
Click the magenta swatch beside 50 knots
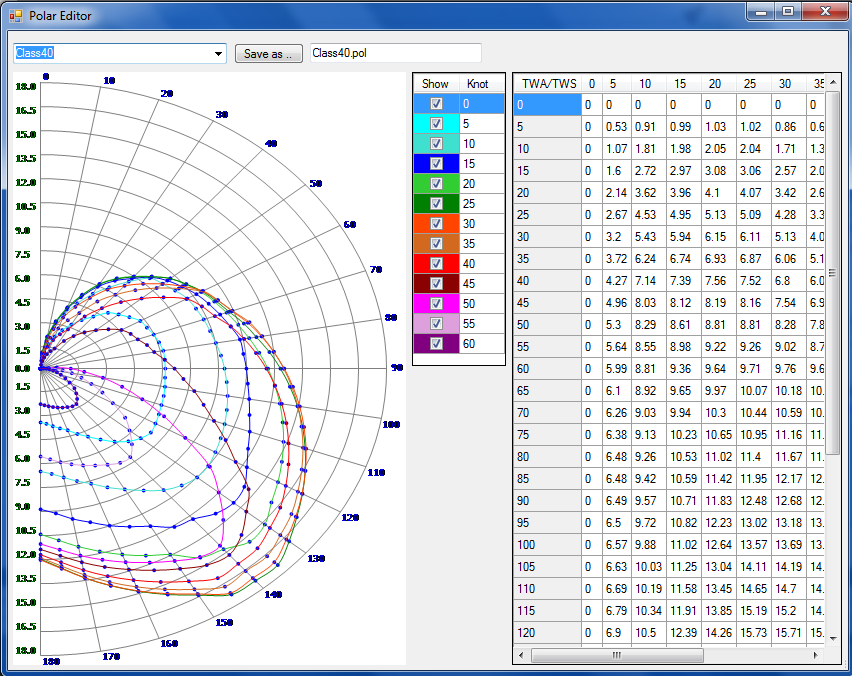point(420,303)
